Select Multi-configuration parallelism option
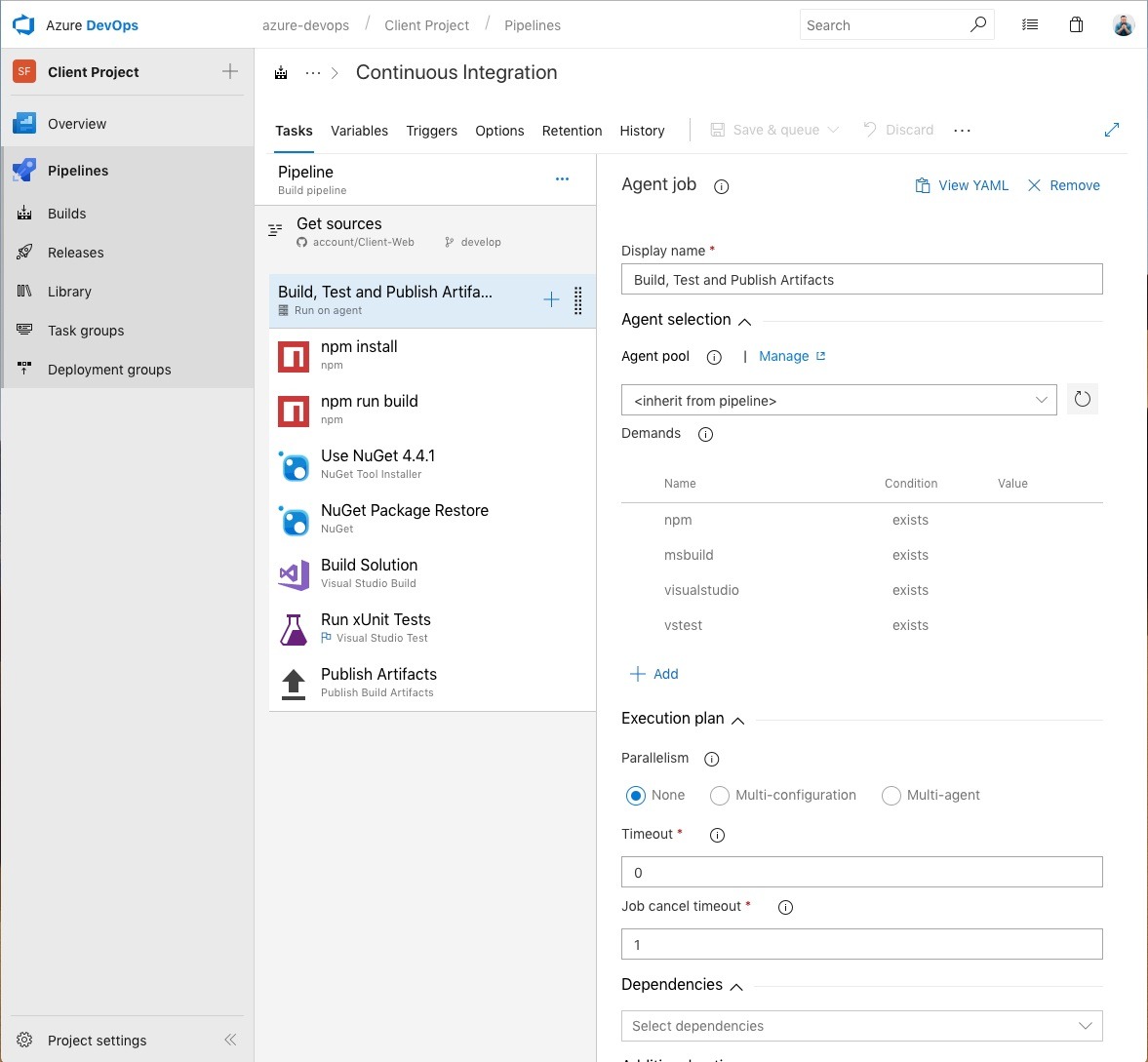 [720, 796]
